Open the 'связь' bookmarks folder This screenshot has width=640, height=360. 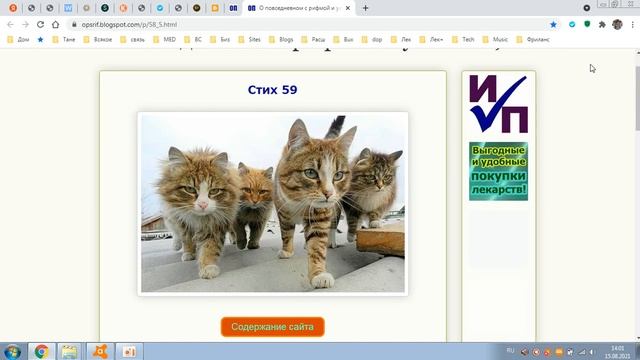coord(133,40)
